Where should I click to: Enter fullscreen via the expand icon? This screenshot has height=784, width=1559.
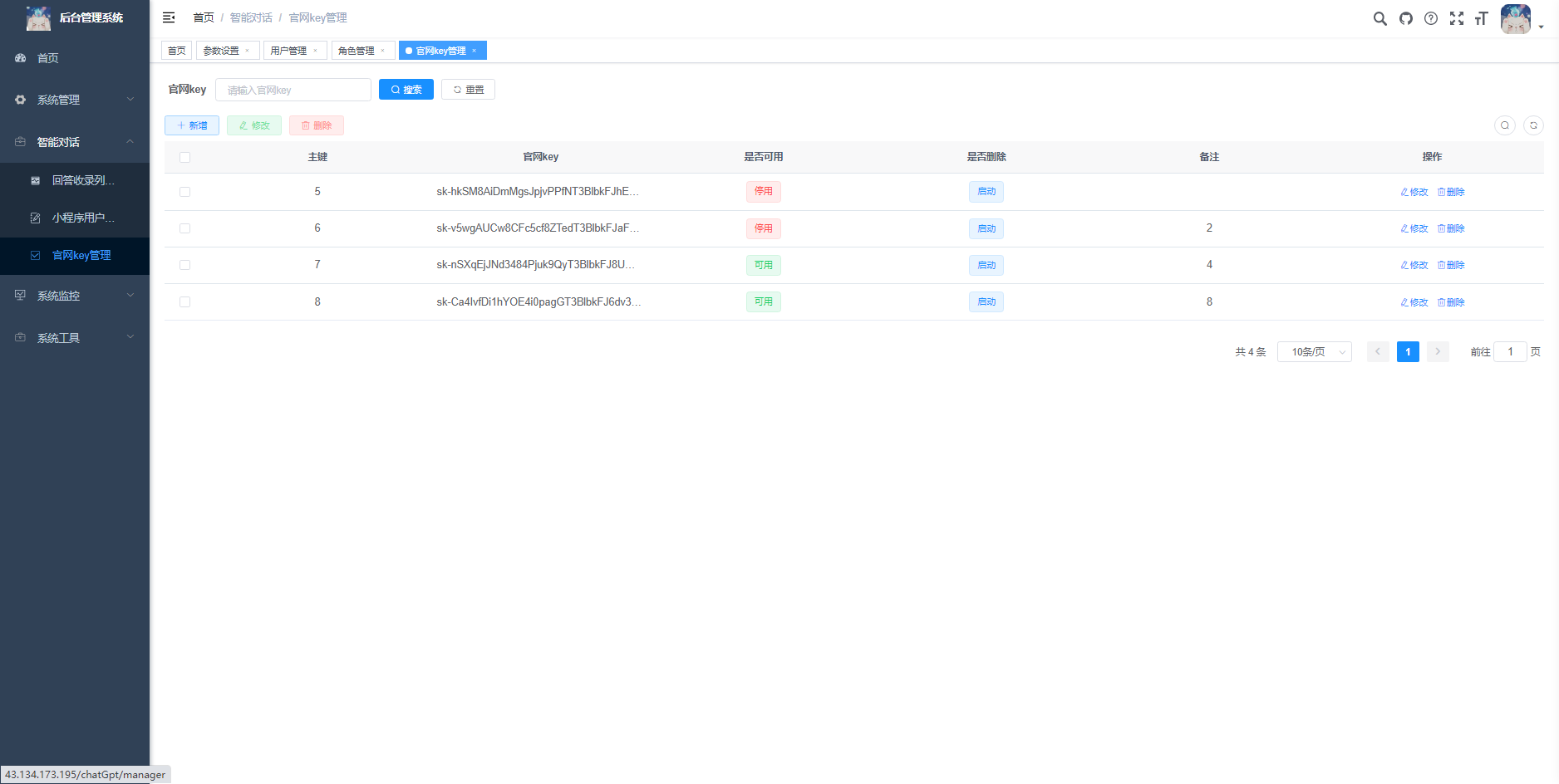[1457, 17]
